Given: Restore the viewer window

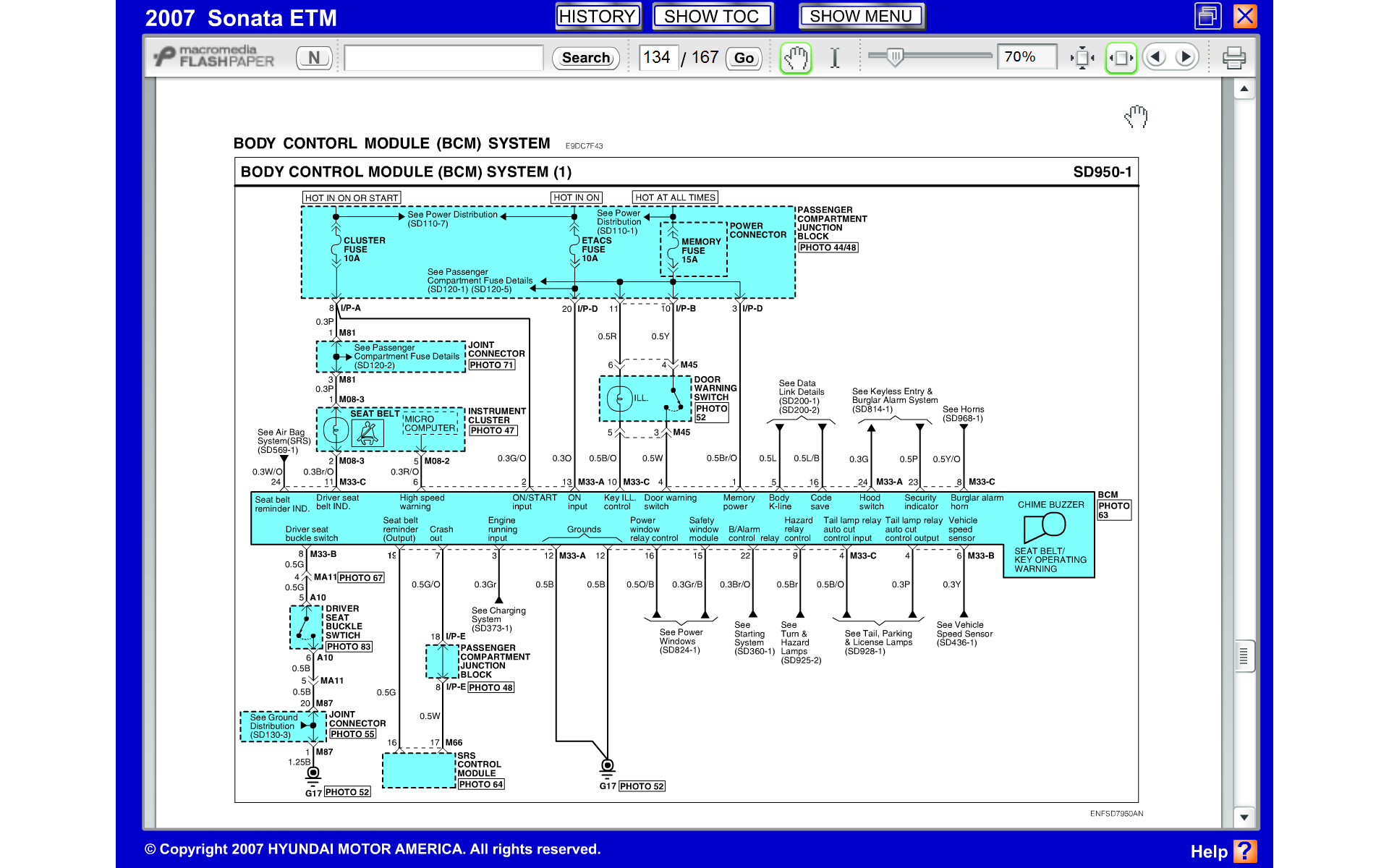Looking at the screenshot, I should pos(1208,16).
